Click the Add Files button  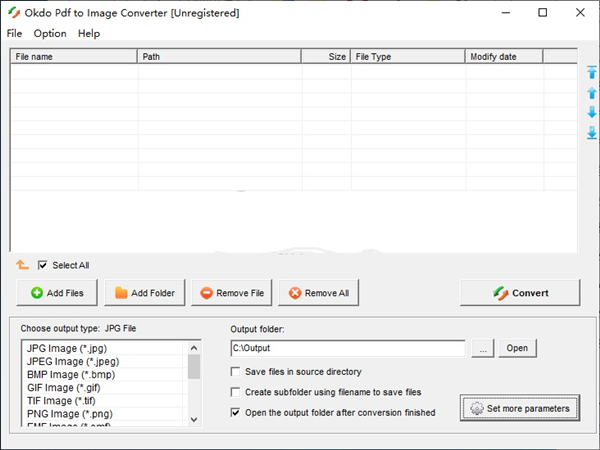[x=57, y=293]
